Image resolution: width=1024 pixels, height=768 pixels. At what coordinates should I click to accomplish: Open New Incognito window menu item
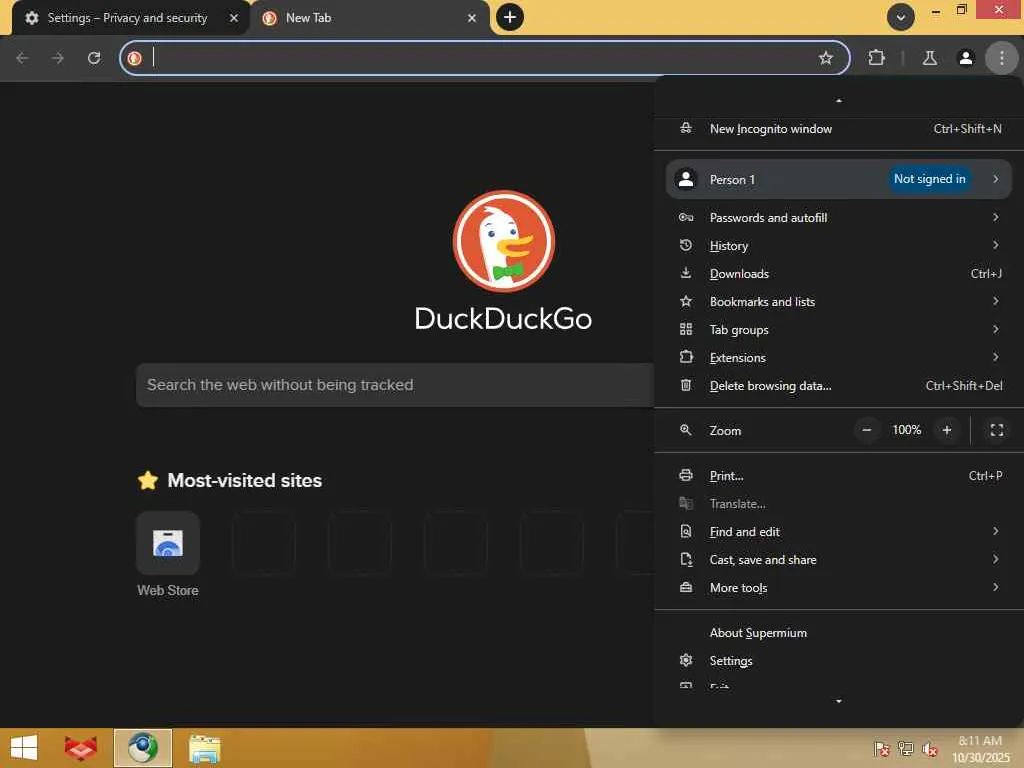point(839,129)
